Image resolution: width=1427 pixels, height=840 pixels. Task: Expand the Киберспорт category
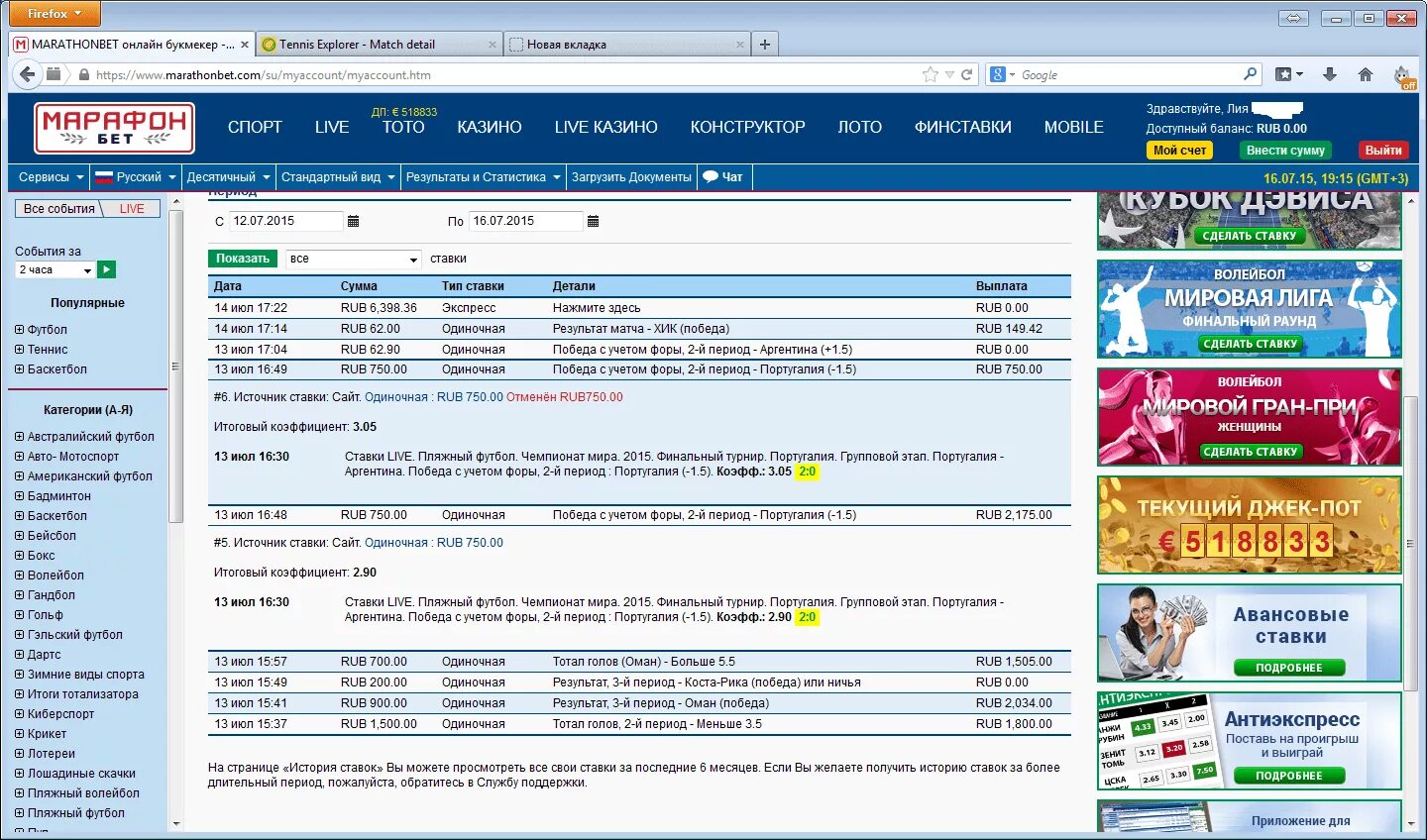(19, 714)
